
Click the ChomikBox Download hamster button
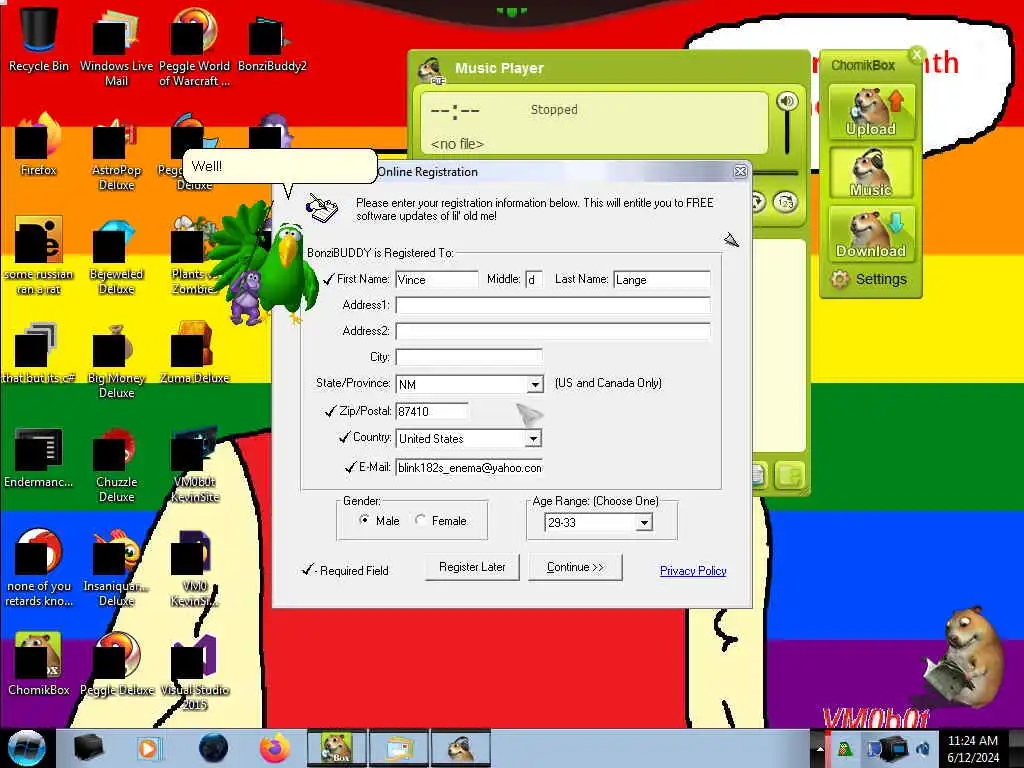871,233
